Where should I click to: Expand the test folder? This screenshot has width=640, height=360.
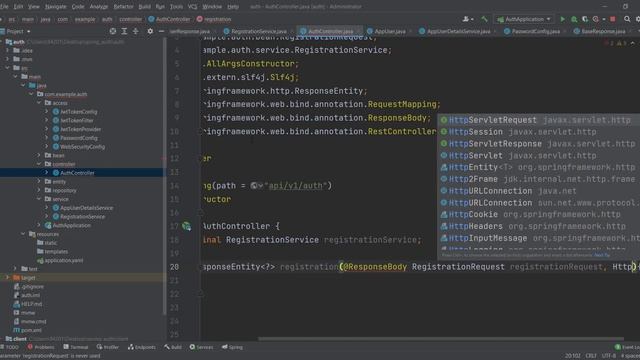[x=16, y=269]
